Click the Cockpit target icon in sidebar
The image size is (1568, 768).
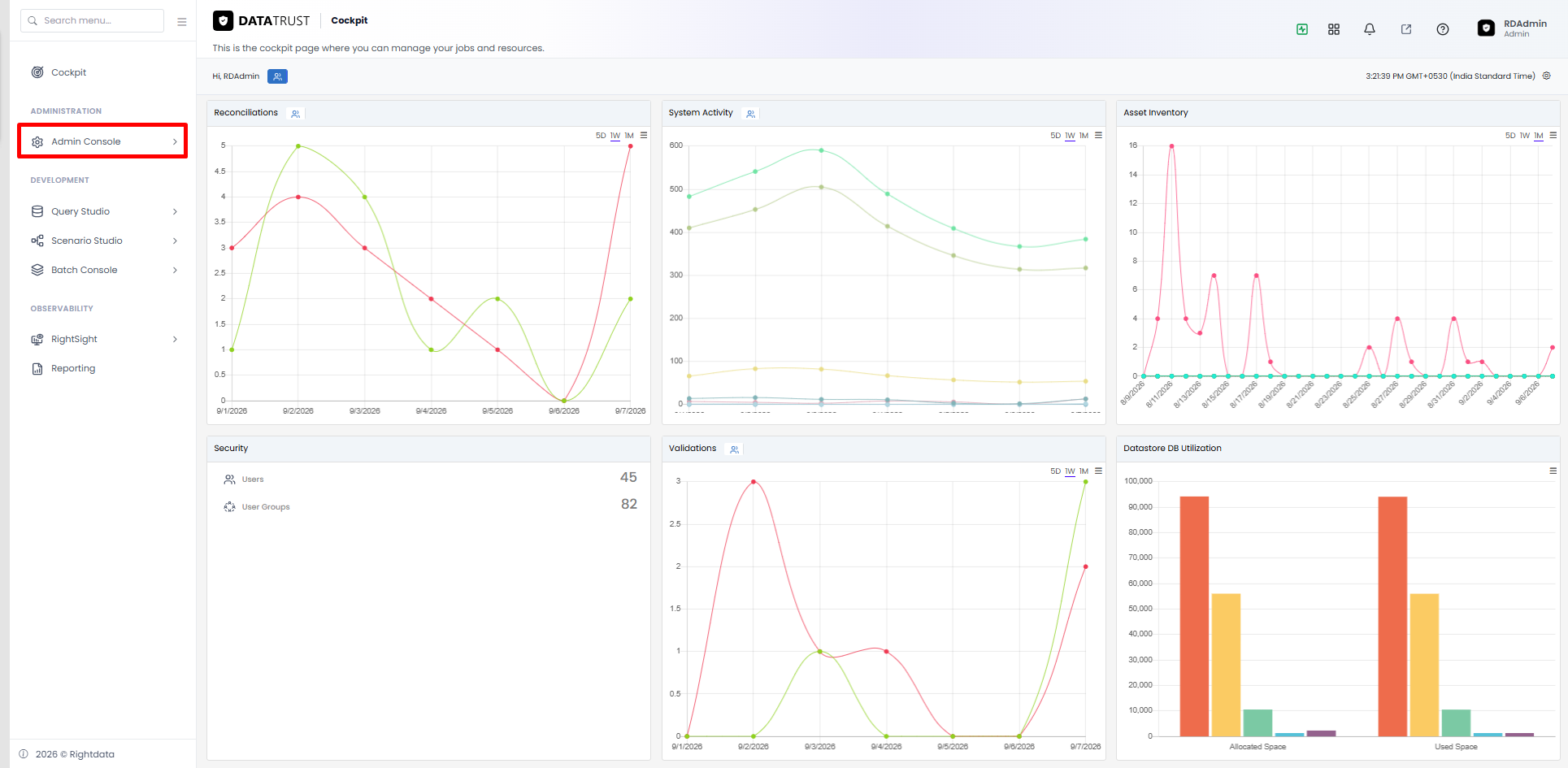37,72
